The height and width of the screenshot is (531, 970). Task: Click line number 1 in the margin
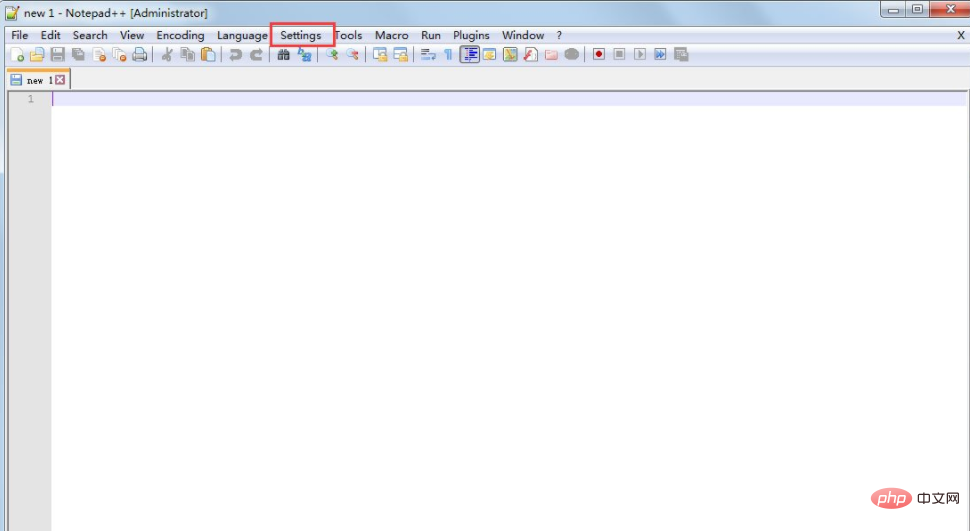click(x=30, y=98)
